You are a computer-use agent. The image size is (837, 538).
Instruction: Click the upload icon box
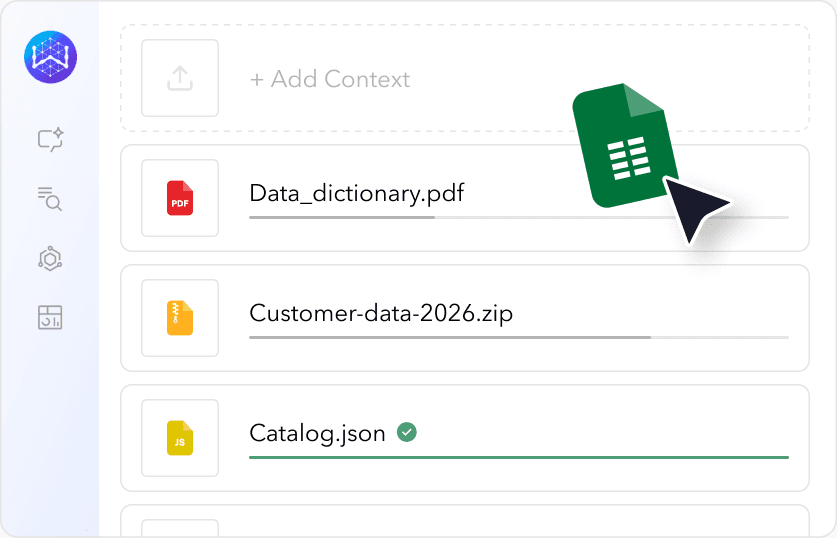[x=180, y=78]
